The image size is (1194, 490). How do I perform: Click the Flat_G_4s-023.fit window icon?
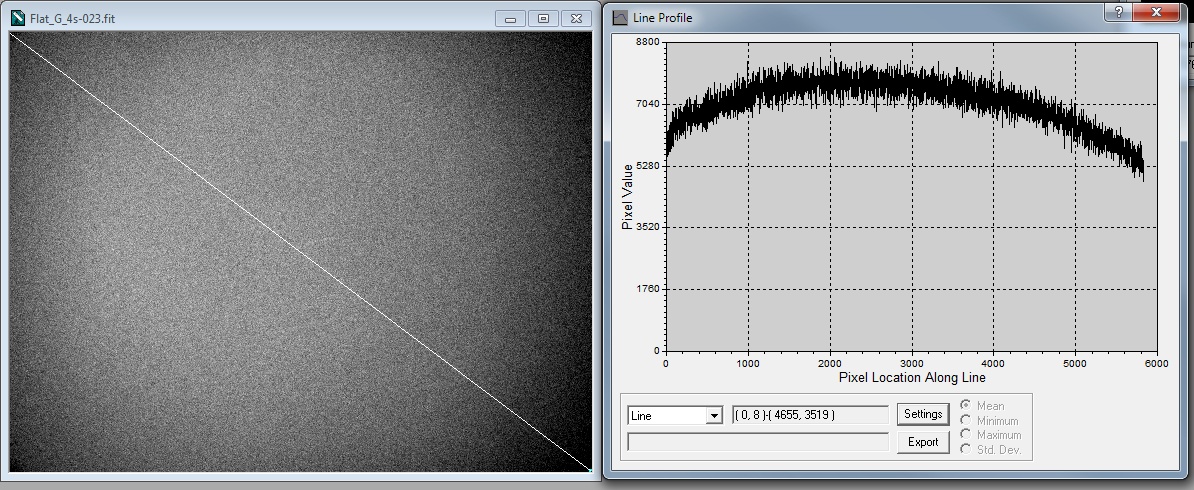pyautogui.click(x=18, y=19)
